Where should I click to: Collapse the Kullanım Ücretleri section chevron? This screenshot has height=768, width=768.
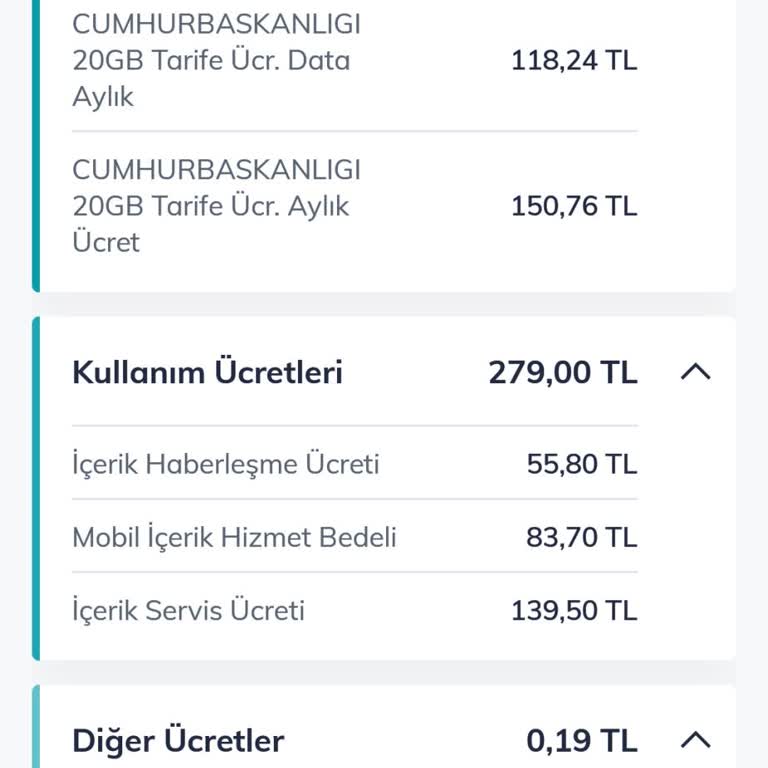click(695, 372)
